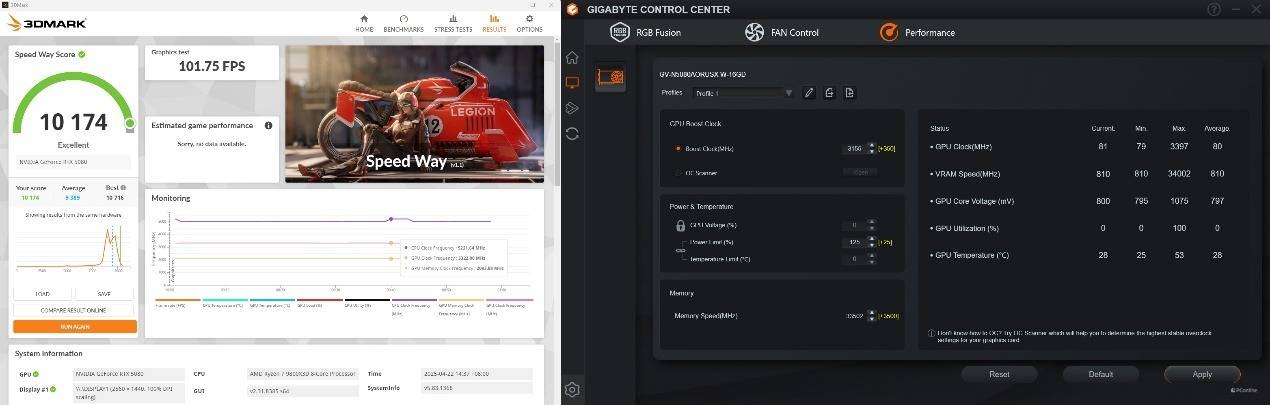Image resolution: width=1270 pixels, height=405 pixels.
Task: Increase Memory Speed with stepper arrow
Action: pyautogui.click(x=869, y=313)
